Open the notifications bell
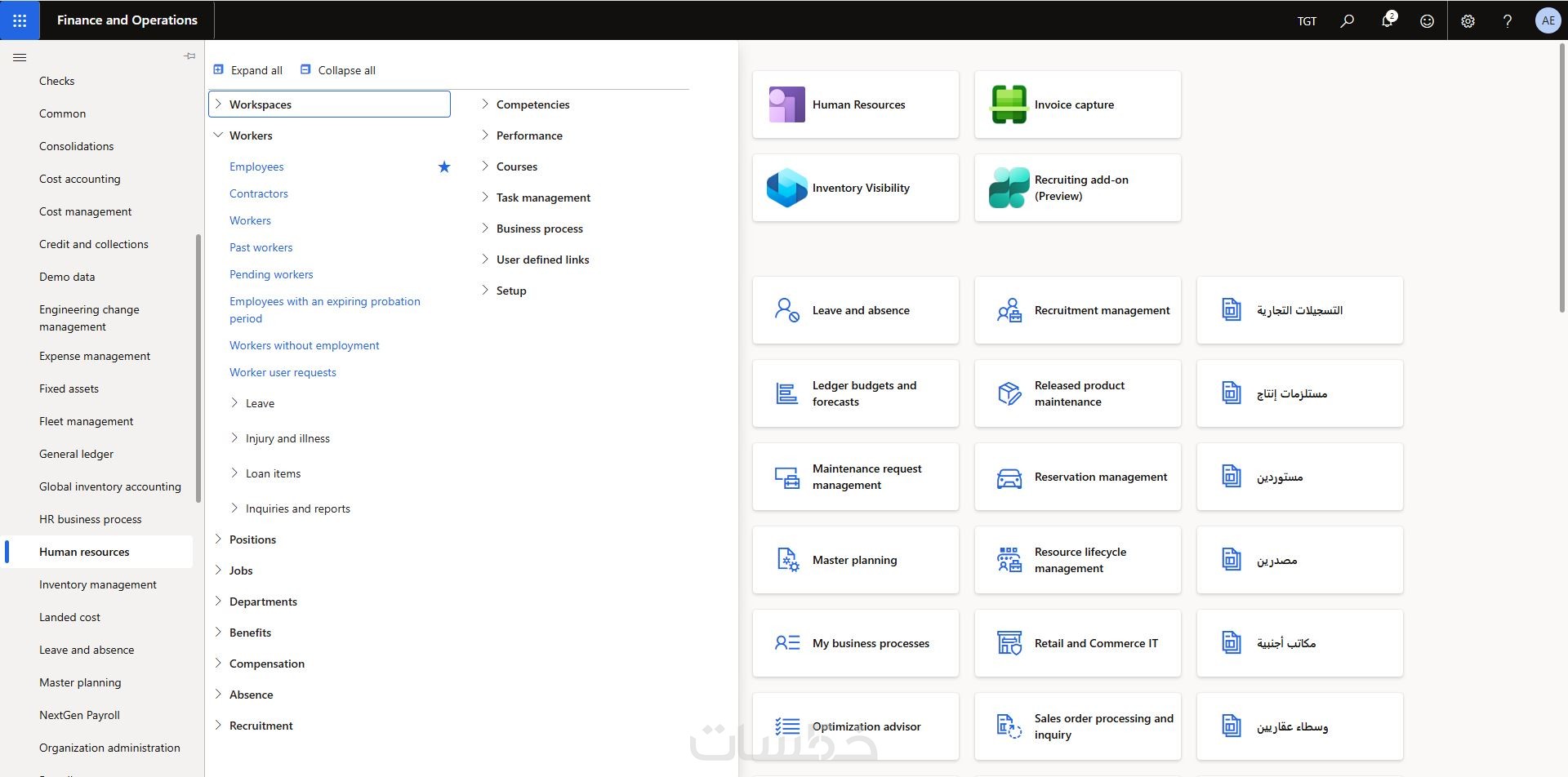The height and width of the screenshot is (777, 1568). [x=1388, y=20]
